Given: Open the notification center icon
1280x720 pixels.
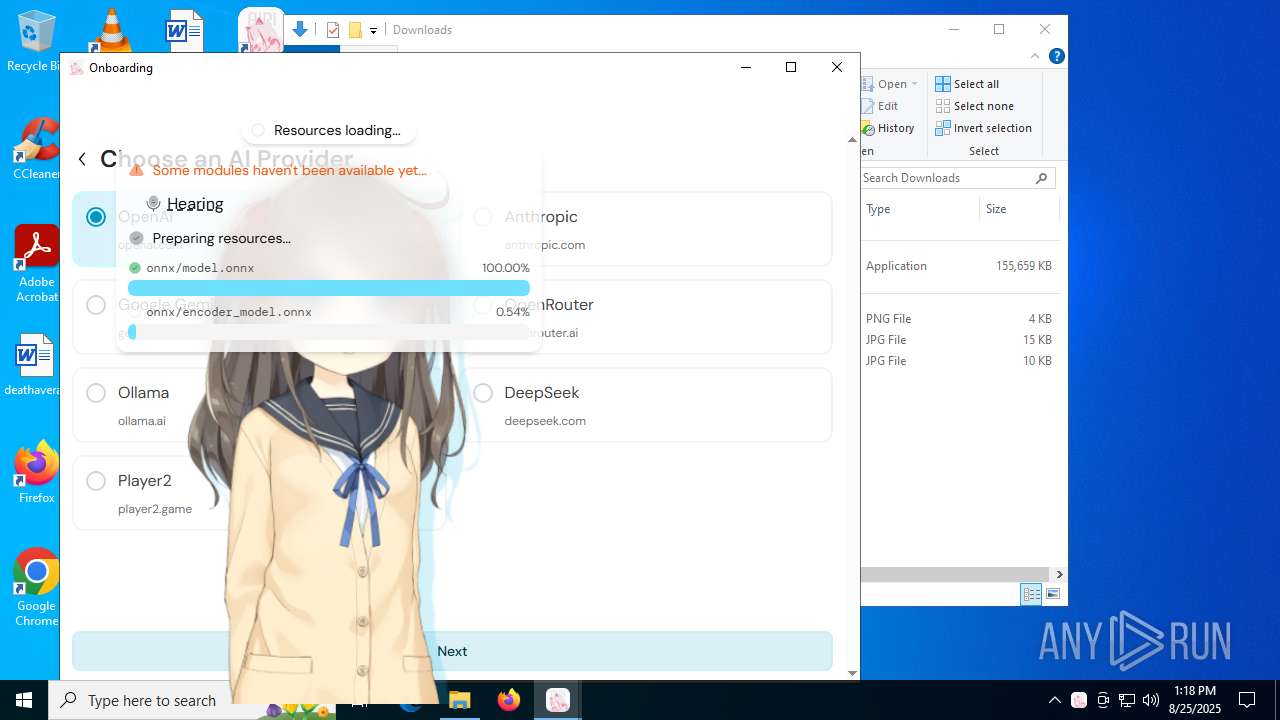Looking at the screenshot, I should [1247, 700].
